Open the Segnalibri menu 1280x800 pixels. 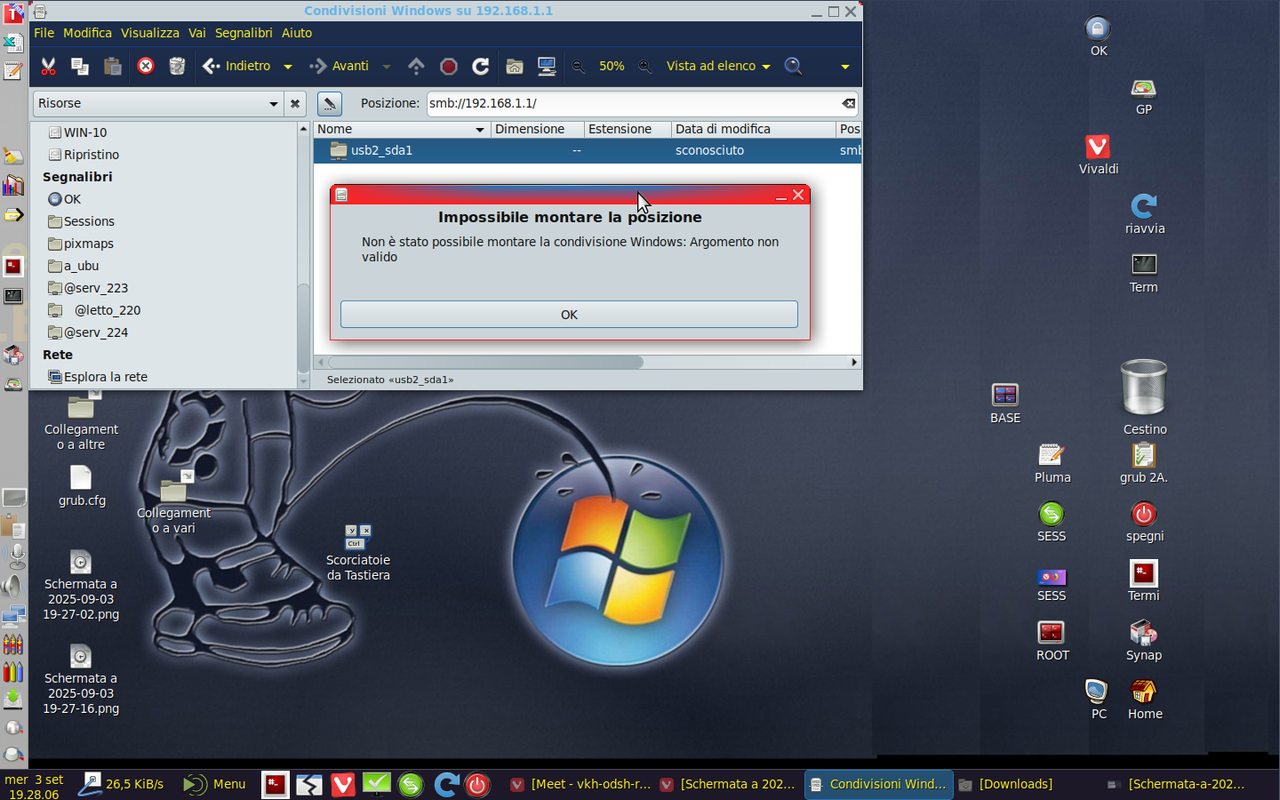243,33
